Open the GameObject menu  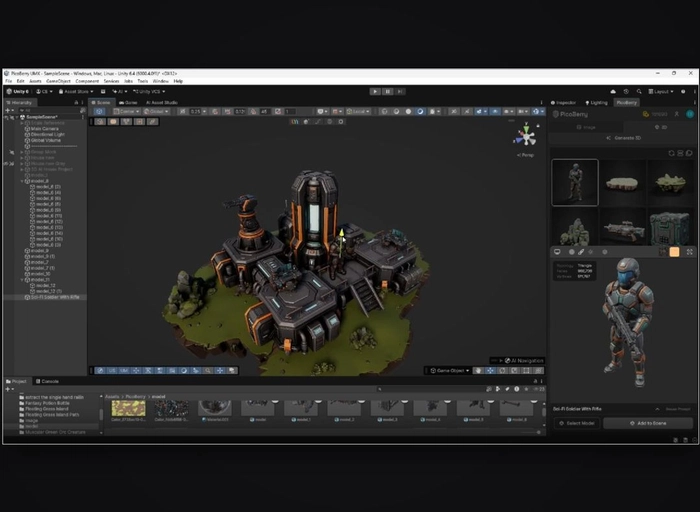[x=58, y=81]
